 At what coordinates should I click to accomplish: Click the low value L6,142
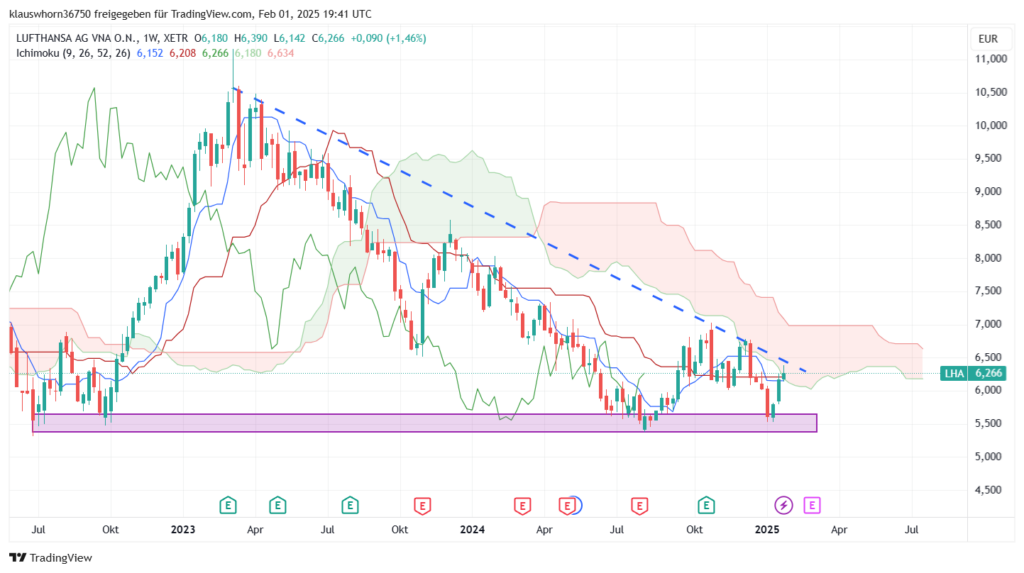tap(289, 39)
